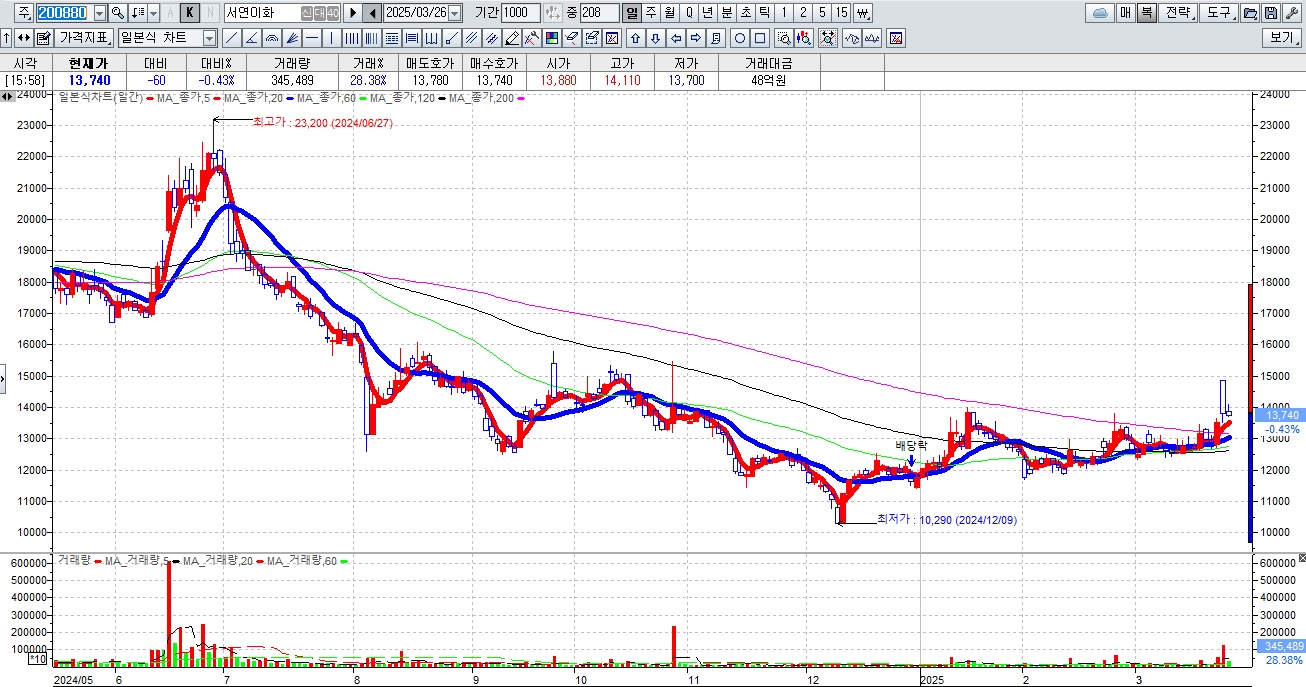Click the candlestick magnifier icon
This screenshot has height=687, width=1306.
point(804,38)
